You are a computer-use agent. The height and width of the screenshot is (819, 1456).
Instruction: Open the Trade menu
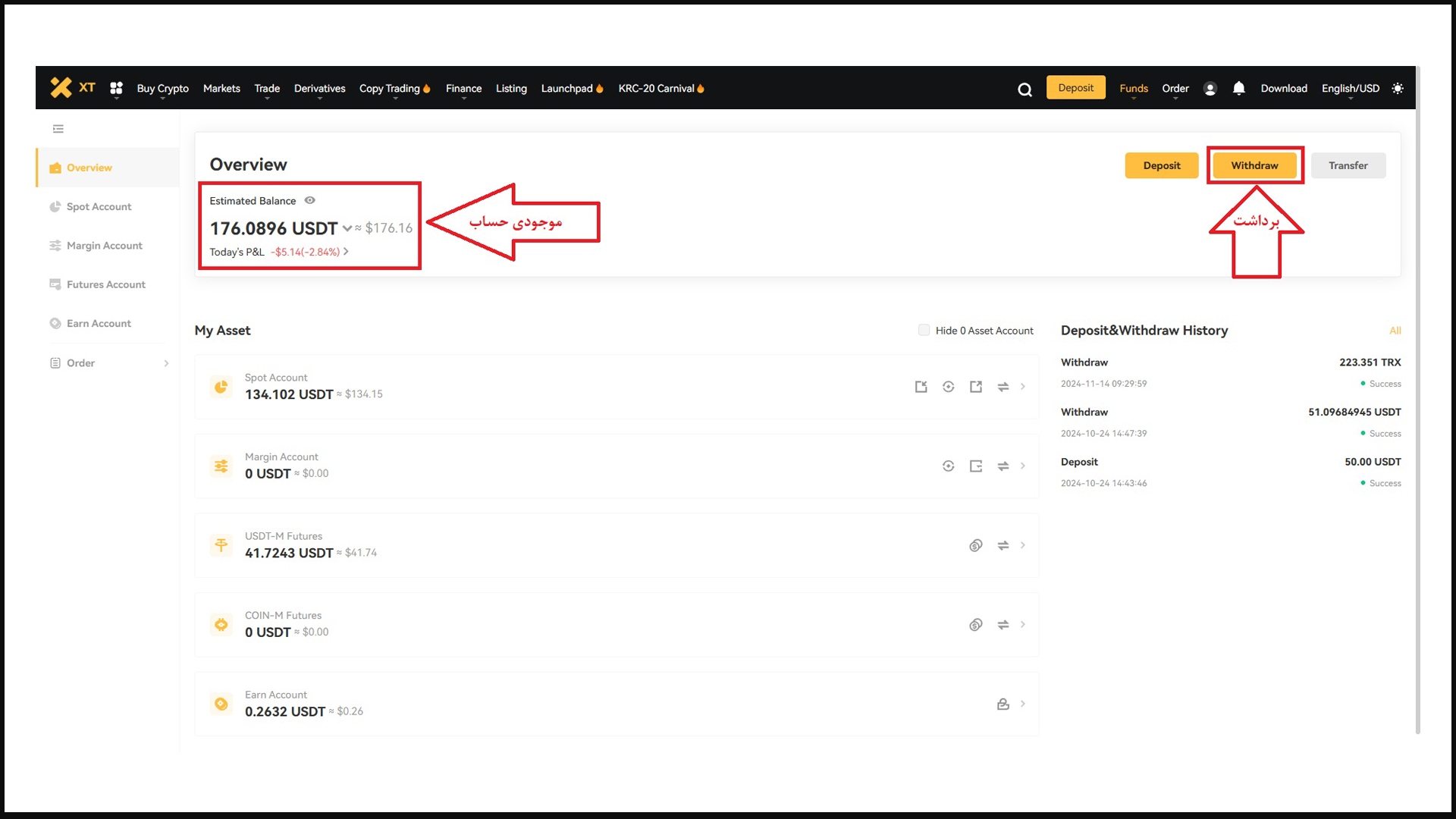coord(267,89)
